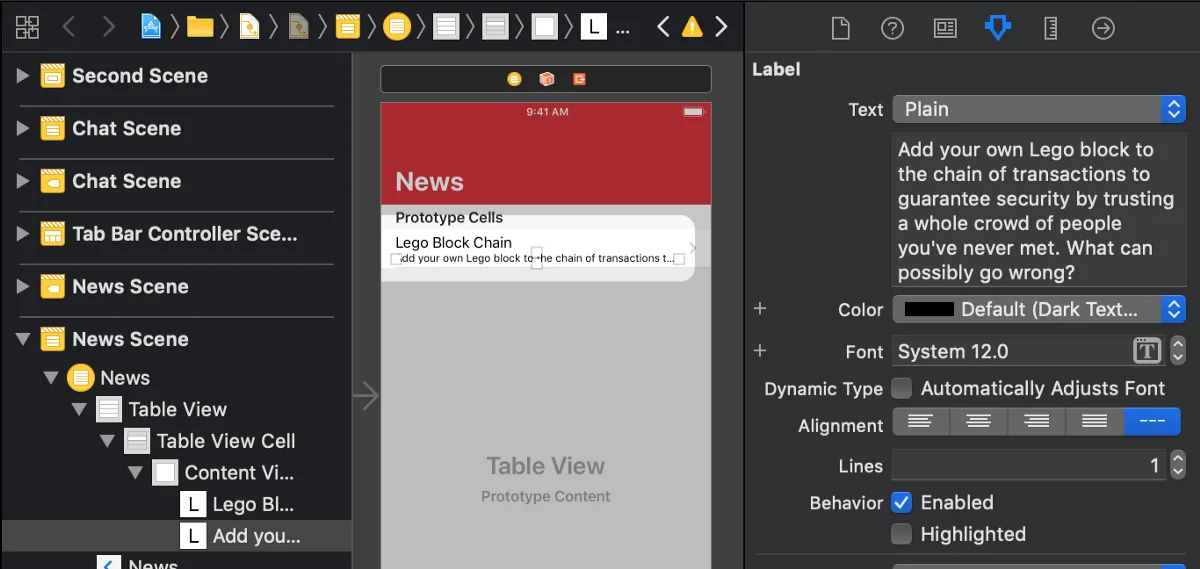1200x569 pixels.
Task: Open the Text type Plain dropdown
Action: [x=1038, y=109]
